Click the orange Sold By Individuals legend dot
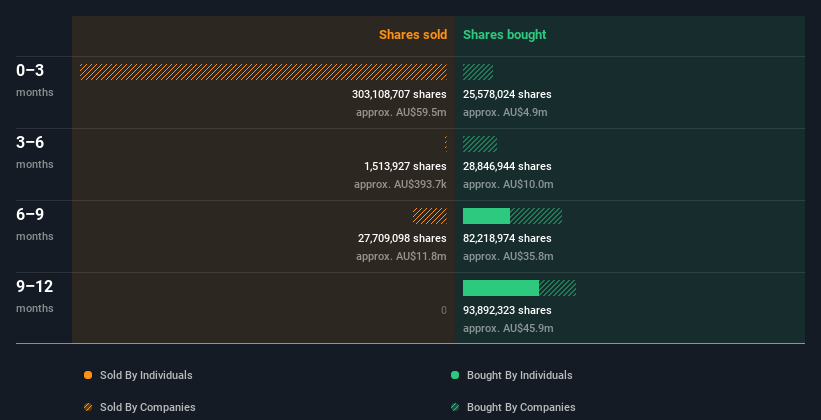This screenshot has width=821, height=420. (x=89, y=375)
